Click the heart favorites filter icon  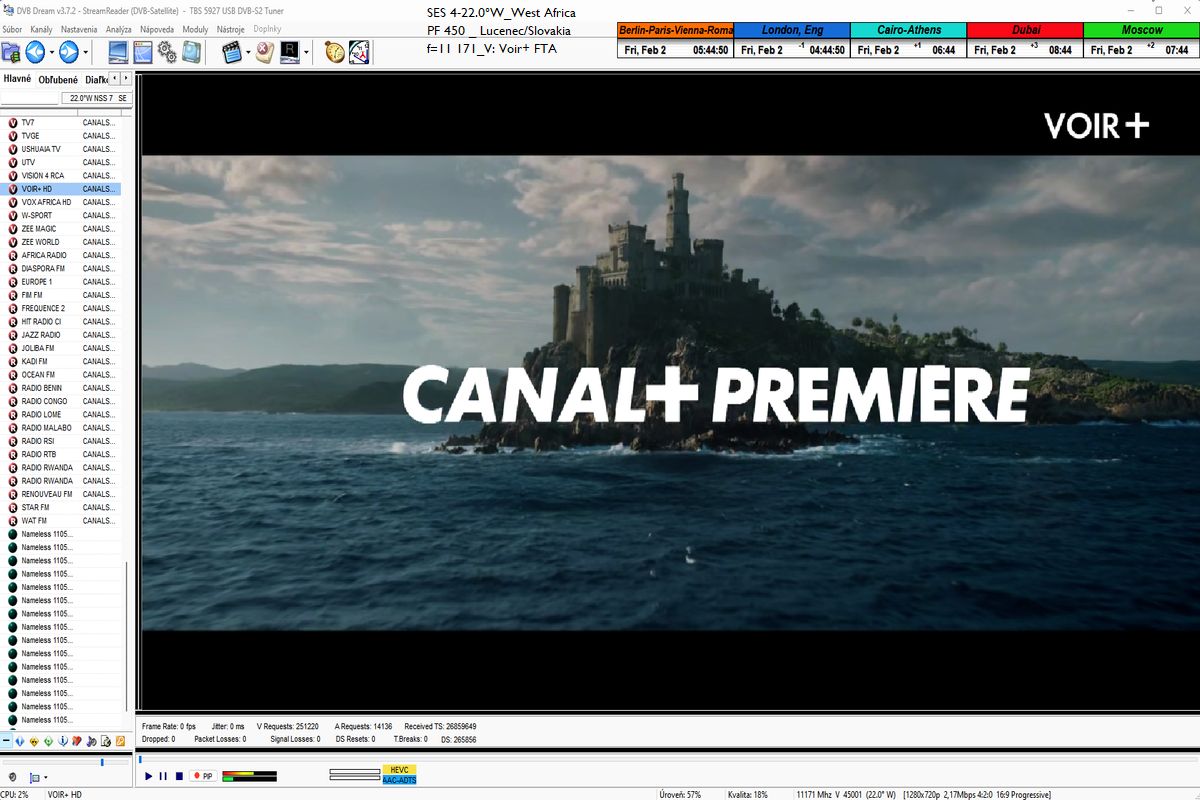click(77, 741)
